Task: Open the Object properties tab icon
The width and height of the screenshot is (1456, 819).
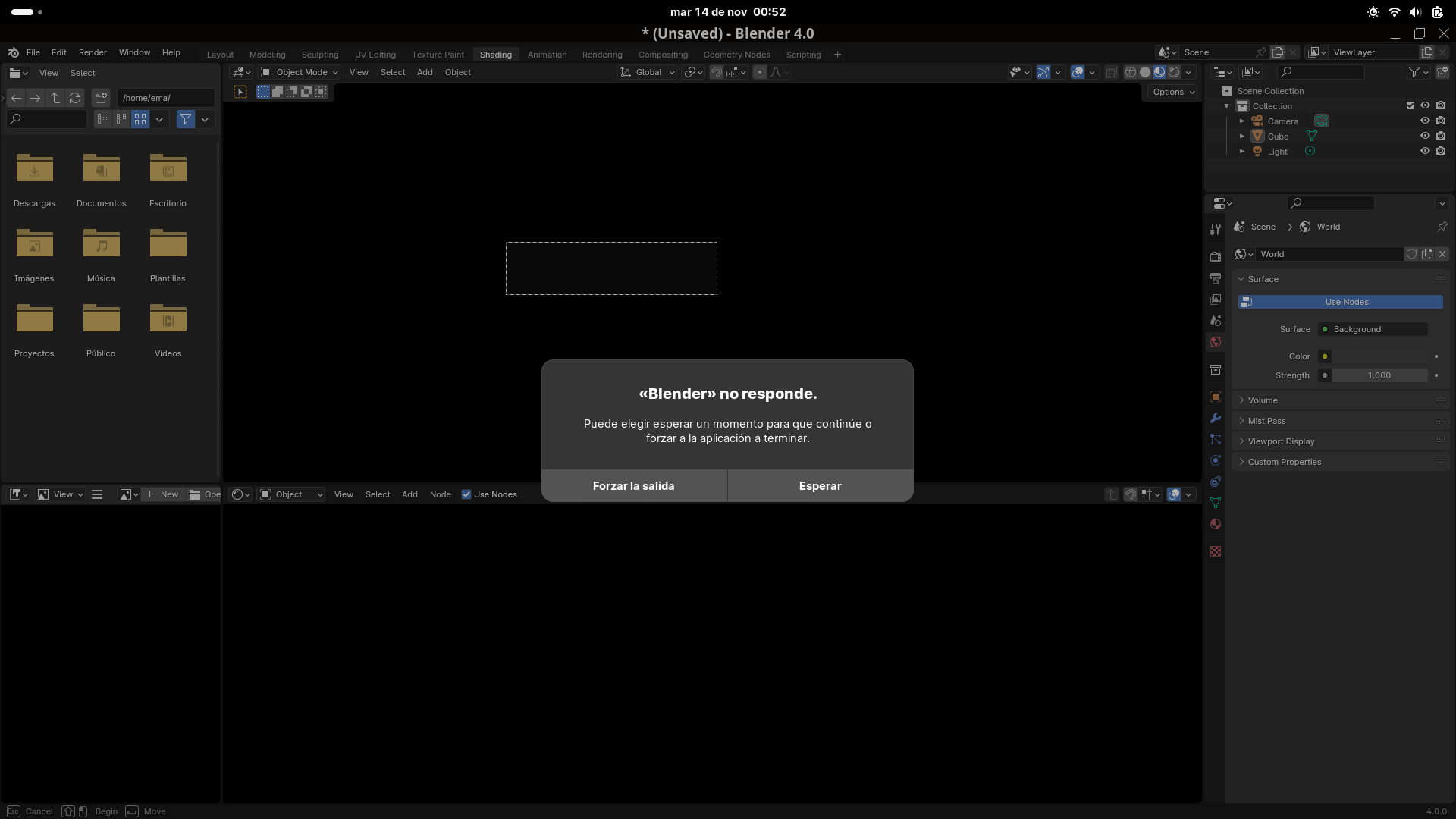Action: [x=1216, y=397]
